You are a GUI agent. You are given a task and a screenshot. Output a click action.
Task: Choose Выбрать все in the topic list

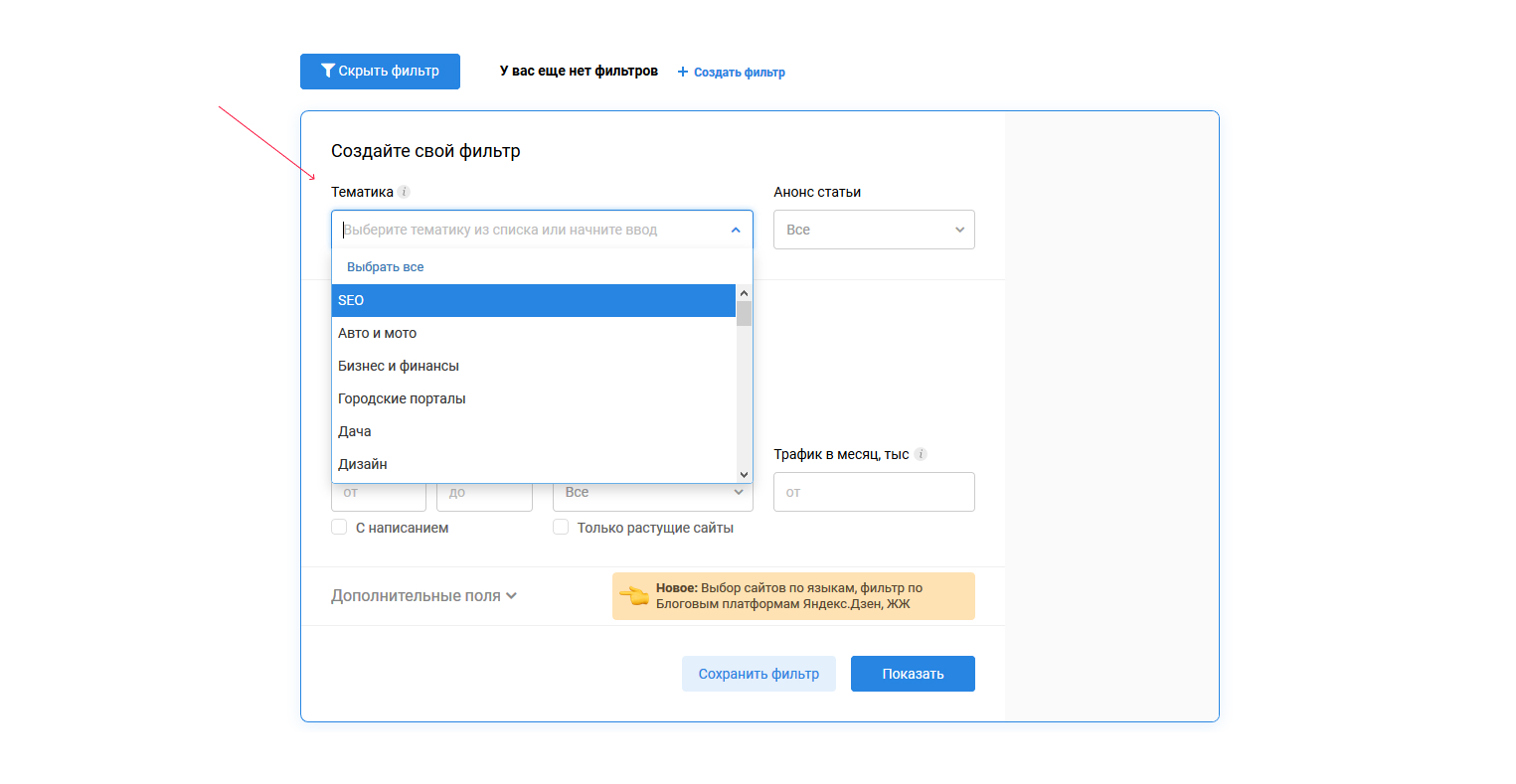(x=386, y=267)
